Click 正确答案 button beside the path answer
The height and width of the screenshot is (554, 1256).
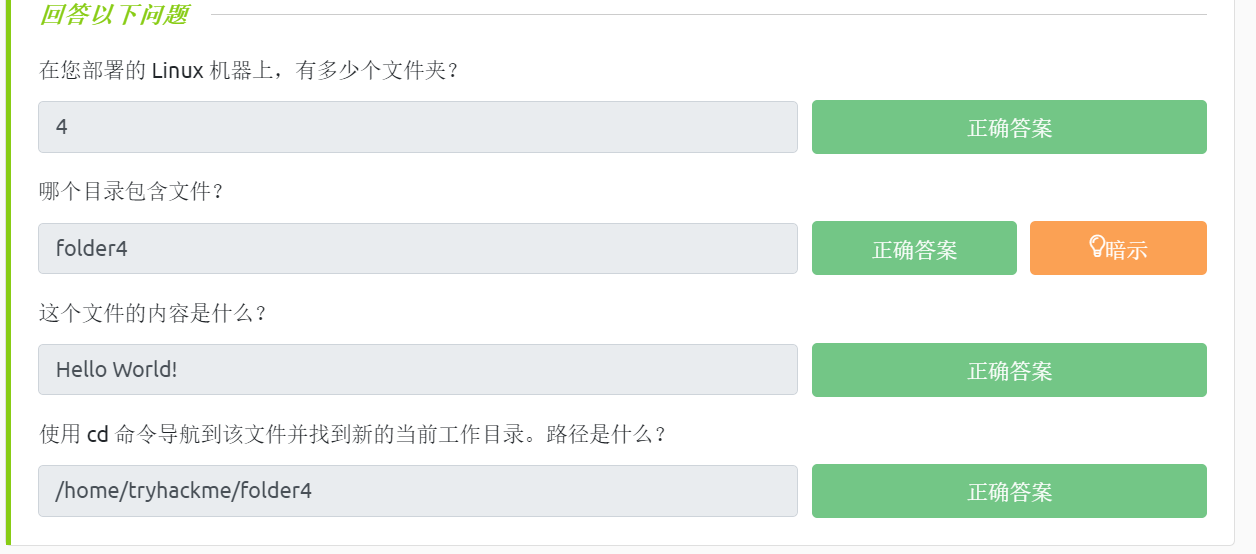tap(1009, 491)
